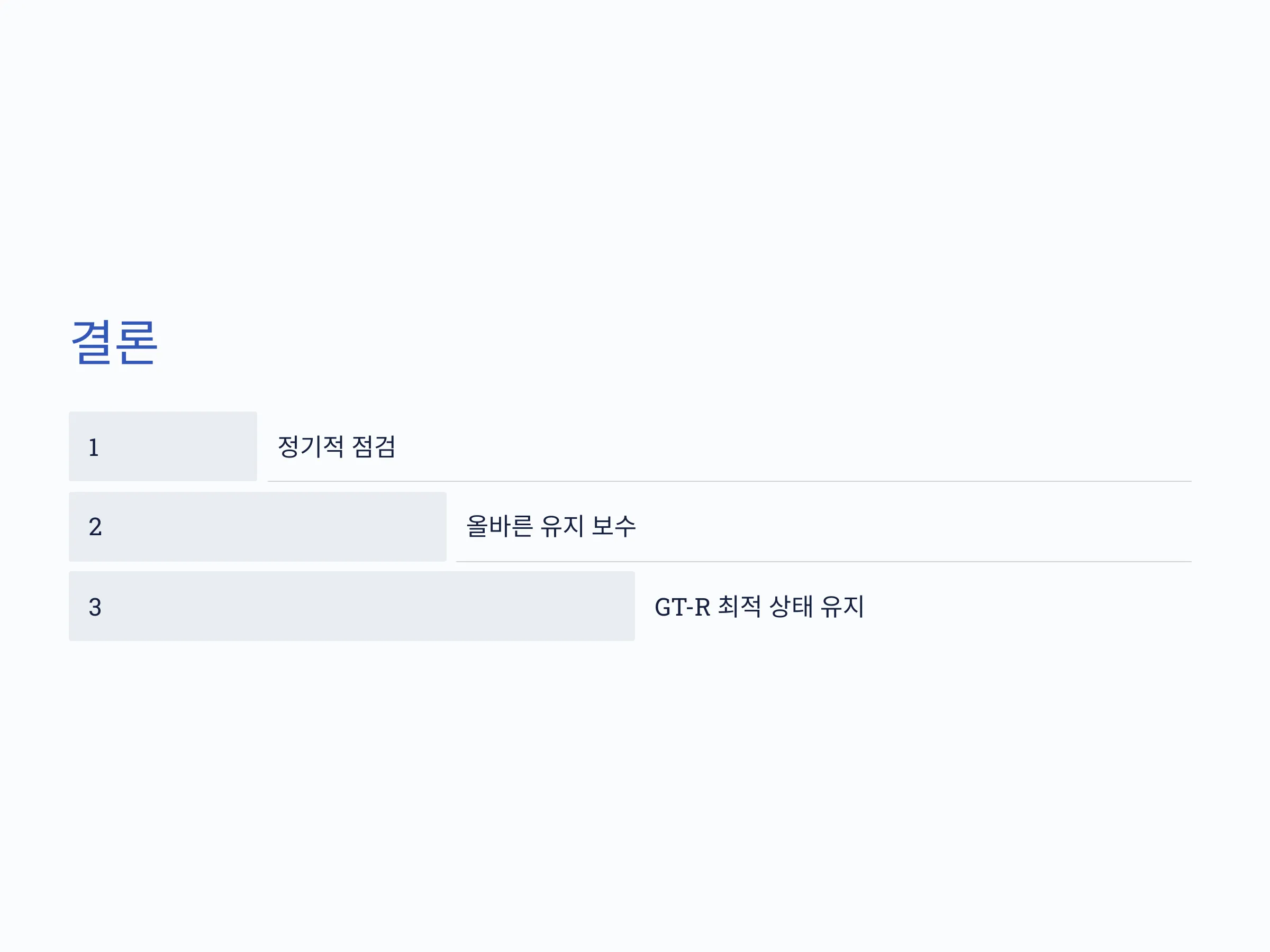
Task: Click the blue "결론" title heading
Action: pos(114,342)
